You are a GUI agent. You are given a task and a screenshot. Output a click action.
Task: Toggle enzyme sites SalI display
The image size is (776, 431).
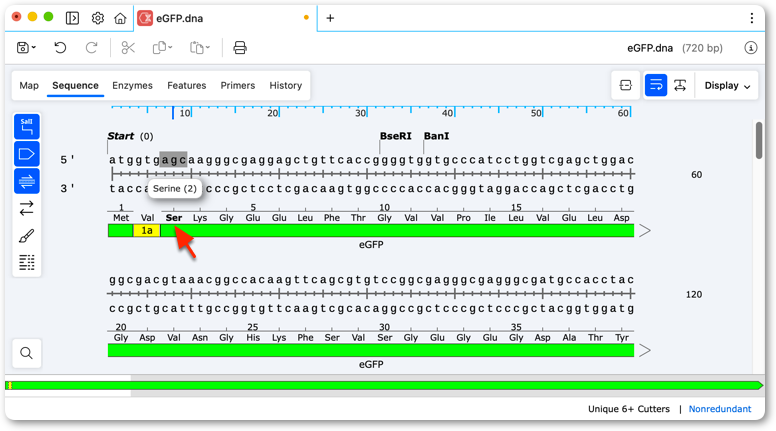[27, 127]
